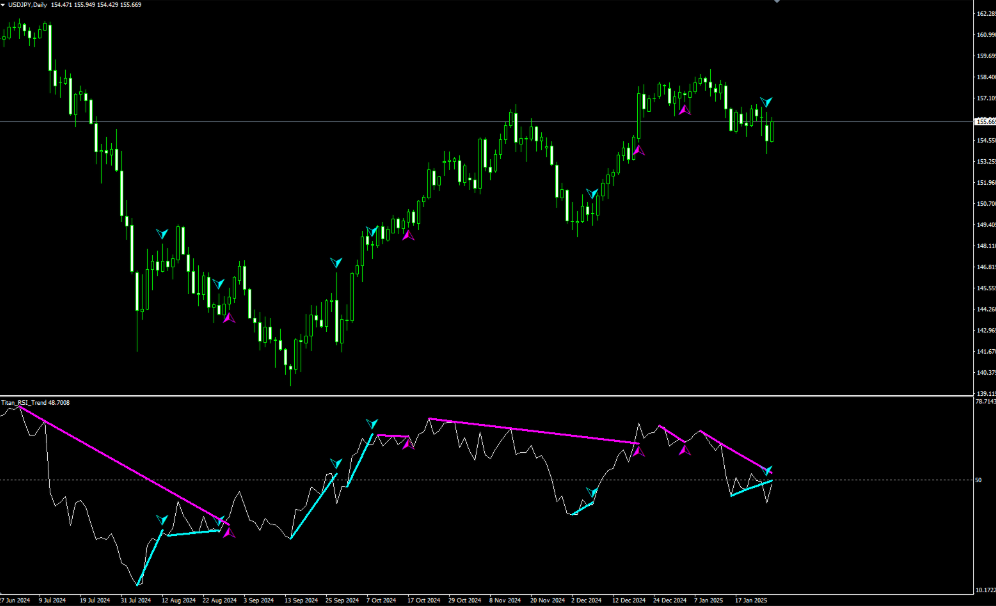The image size is (996, 606).
Task: Select the cyan up arrow near 25 Sep 2024 candles
Action: click(337, 260)
